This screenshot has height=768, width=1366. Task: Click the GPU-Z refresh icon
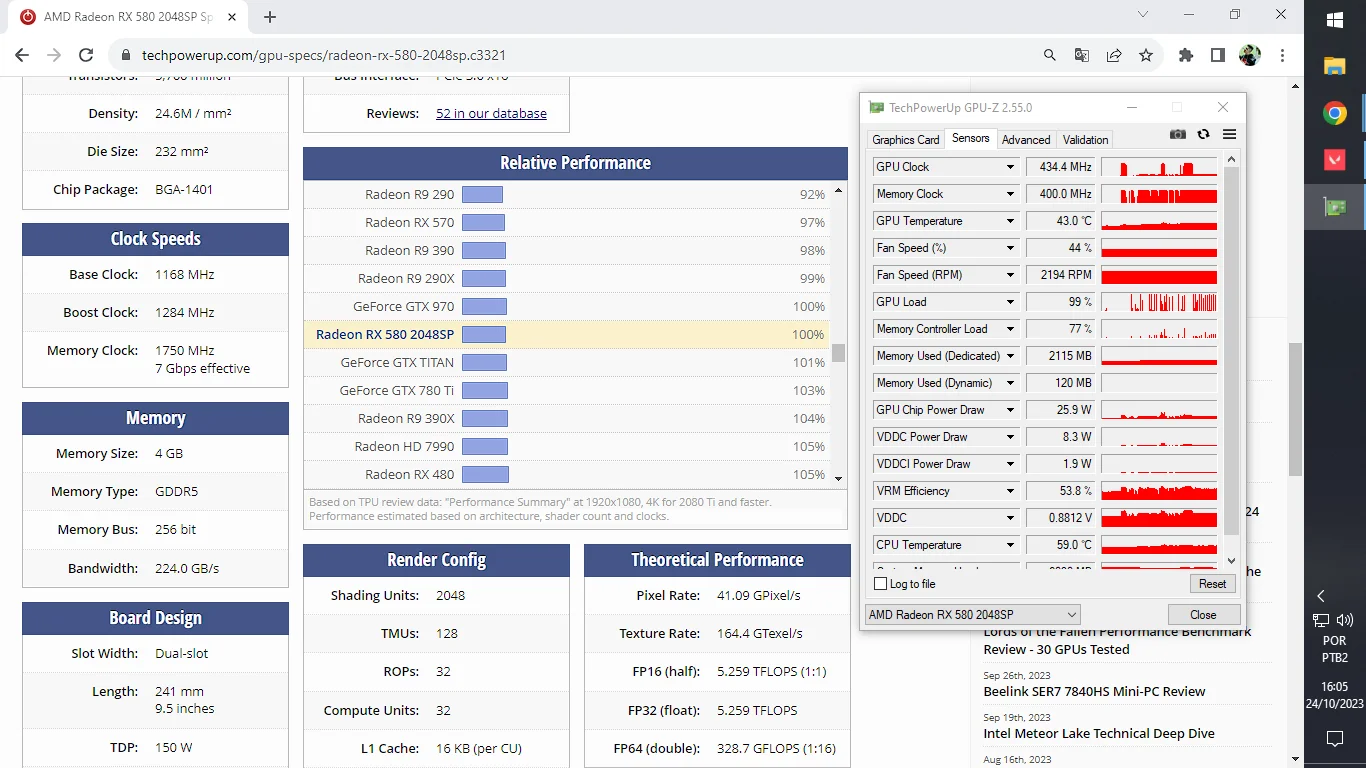pyautogui.click(x=1204, y=135)
